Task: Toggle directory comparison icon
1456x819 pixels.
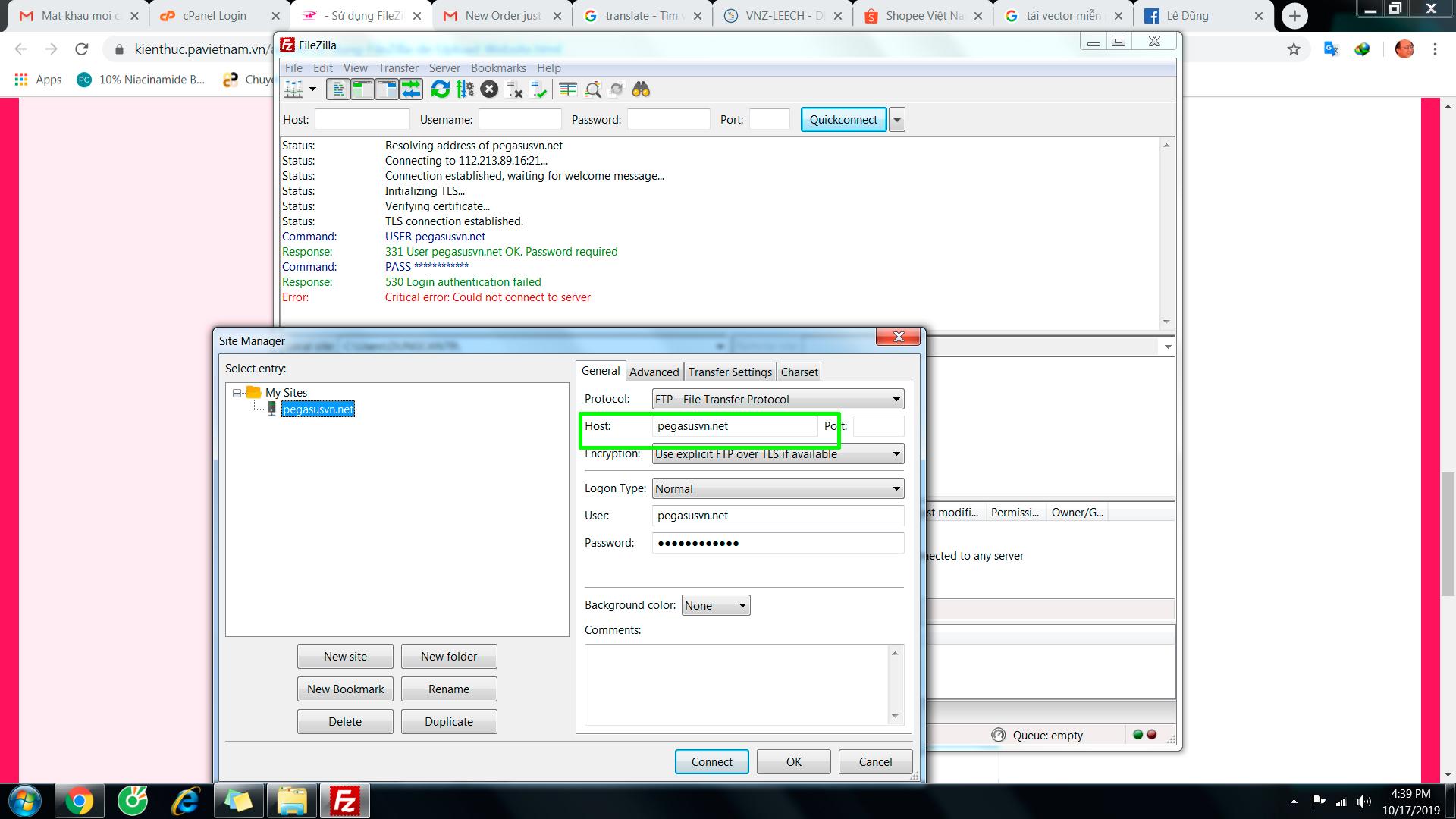Action: point(592,89)
